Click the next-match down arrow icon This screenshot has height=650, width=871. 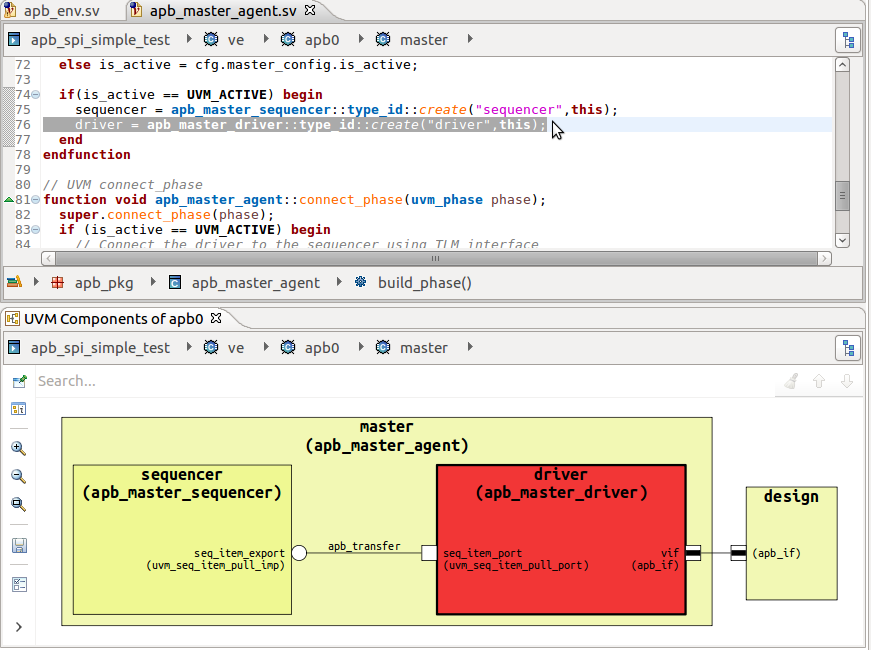click(846, 380)
